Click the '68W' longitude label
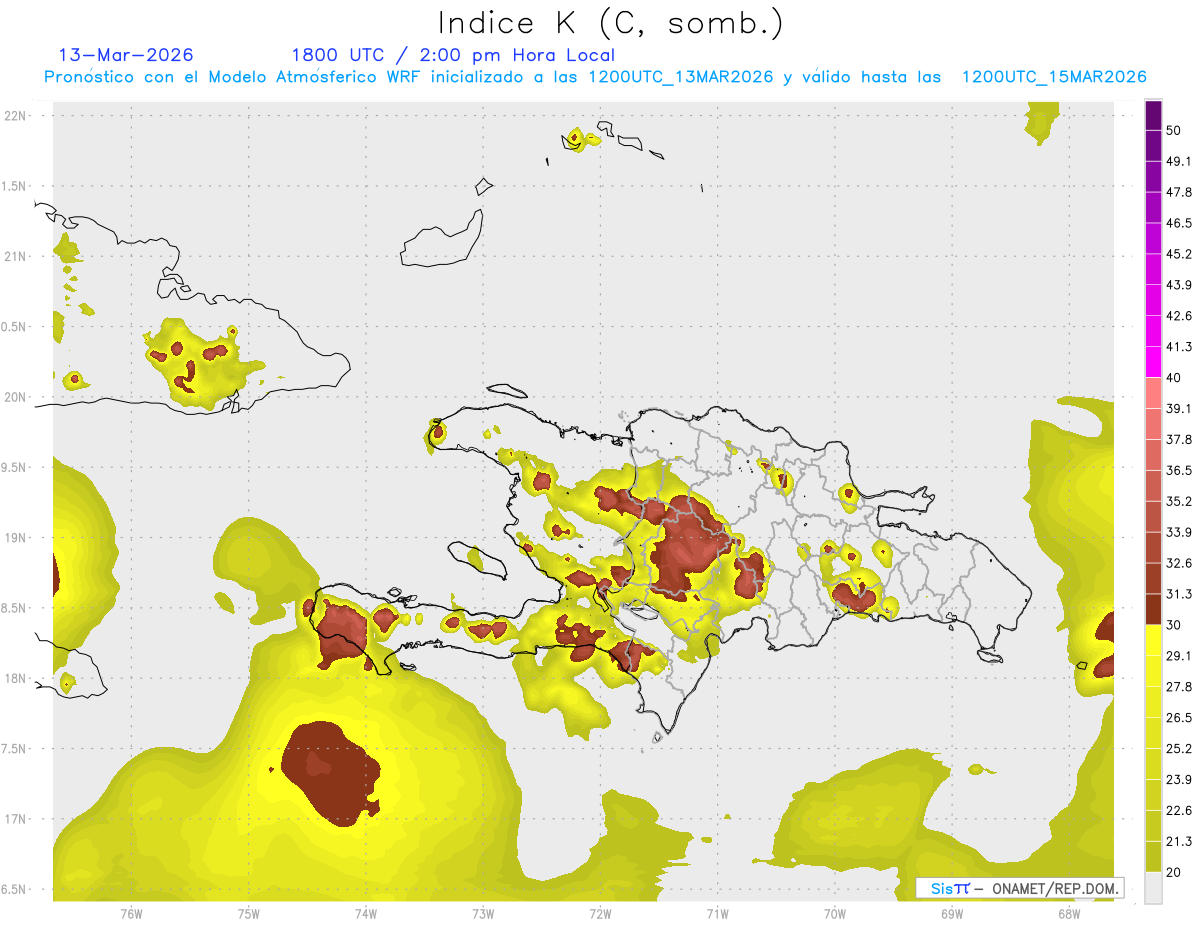The height and width of the screenshot is (927, 1200). pyautogui.click(x=1069, y=913)
